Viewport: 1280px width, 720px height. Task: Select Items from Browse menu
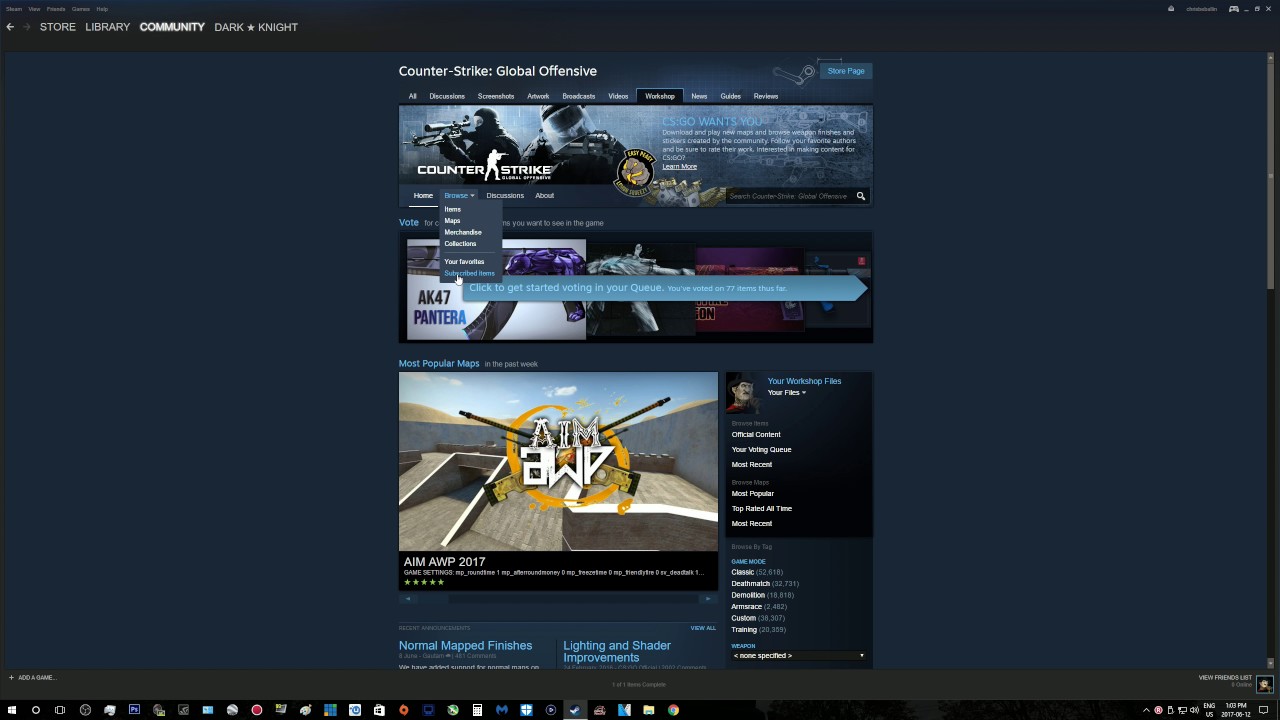(x=452, y=209)
